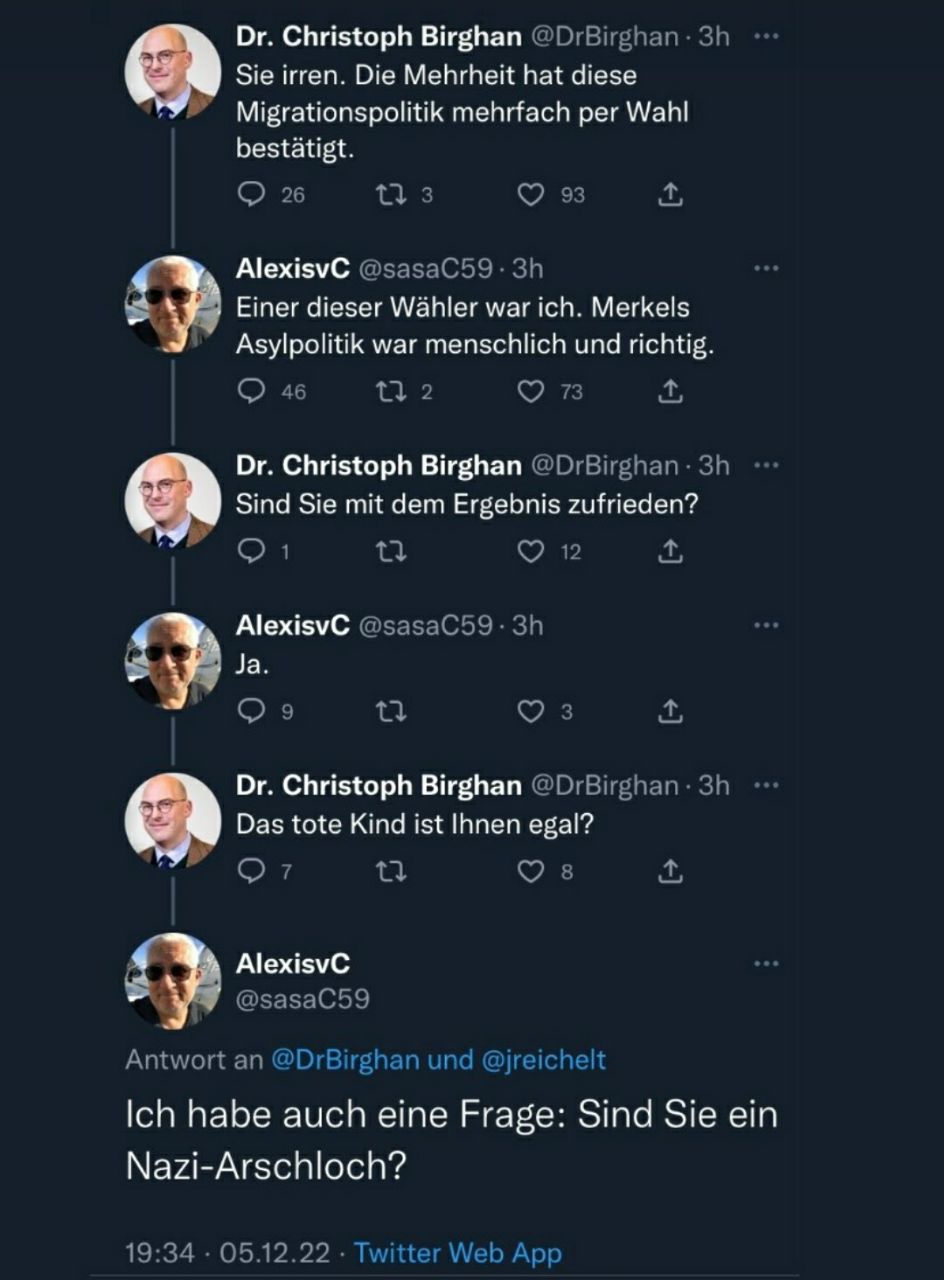Screen dimensions: 944x1280
Task: Retweet the post with 3 retweets
Action: (385, 194)
